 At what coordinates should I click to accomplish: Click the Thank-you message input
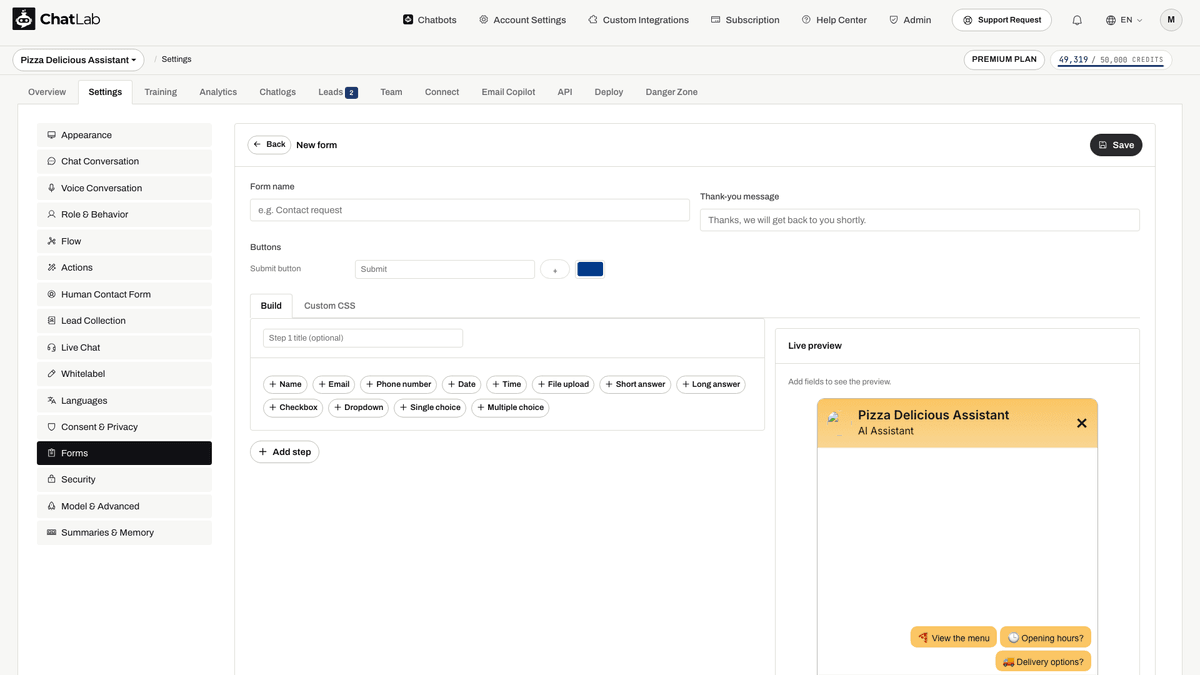(x=920, y=220)
